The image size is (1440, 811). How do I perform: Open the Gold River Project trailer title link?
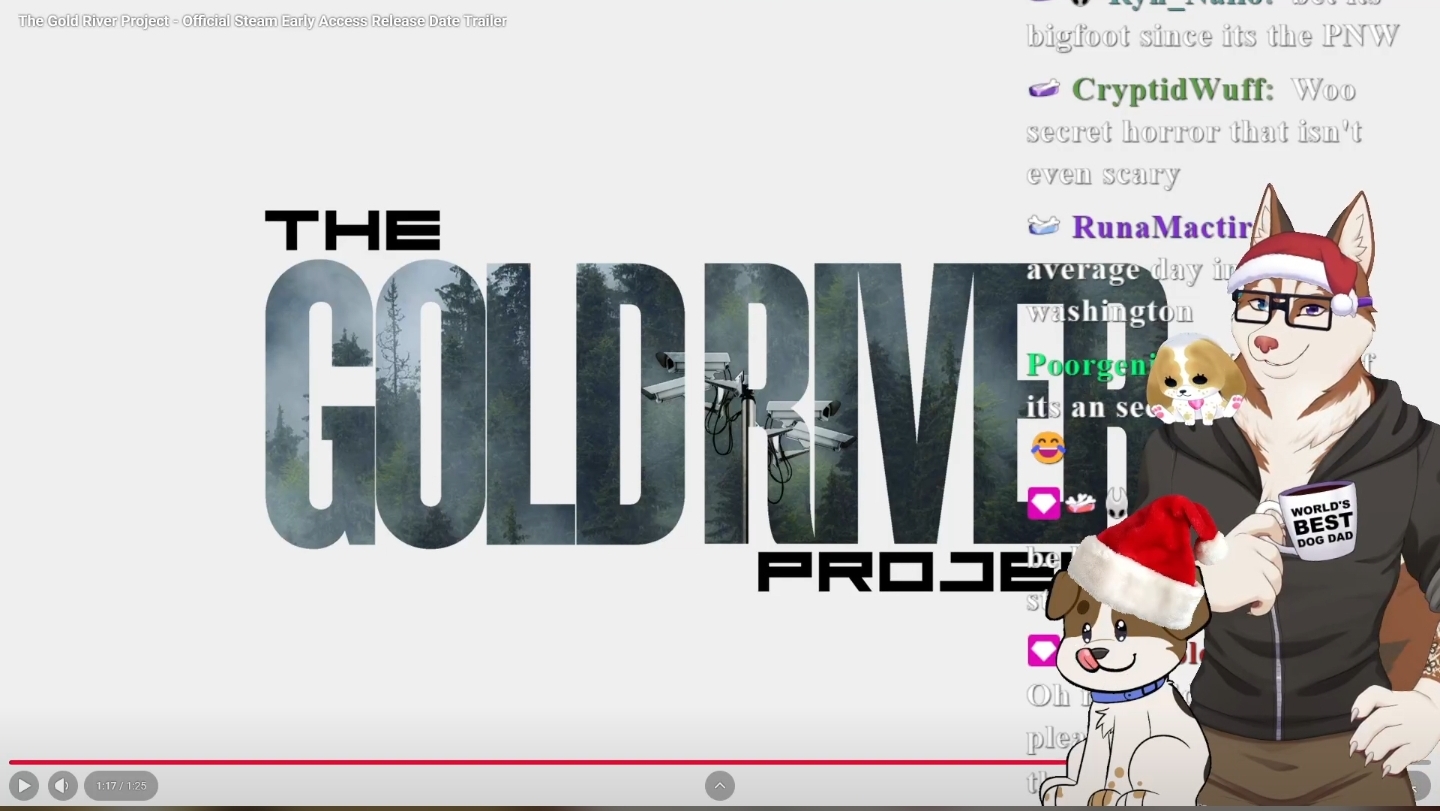(262, 21)
